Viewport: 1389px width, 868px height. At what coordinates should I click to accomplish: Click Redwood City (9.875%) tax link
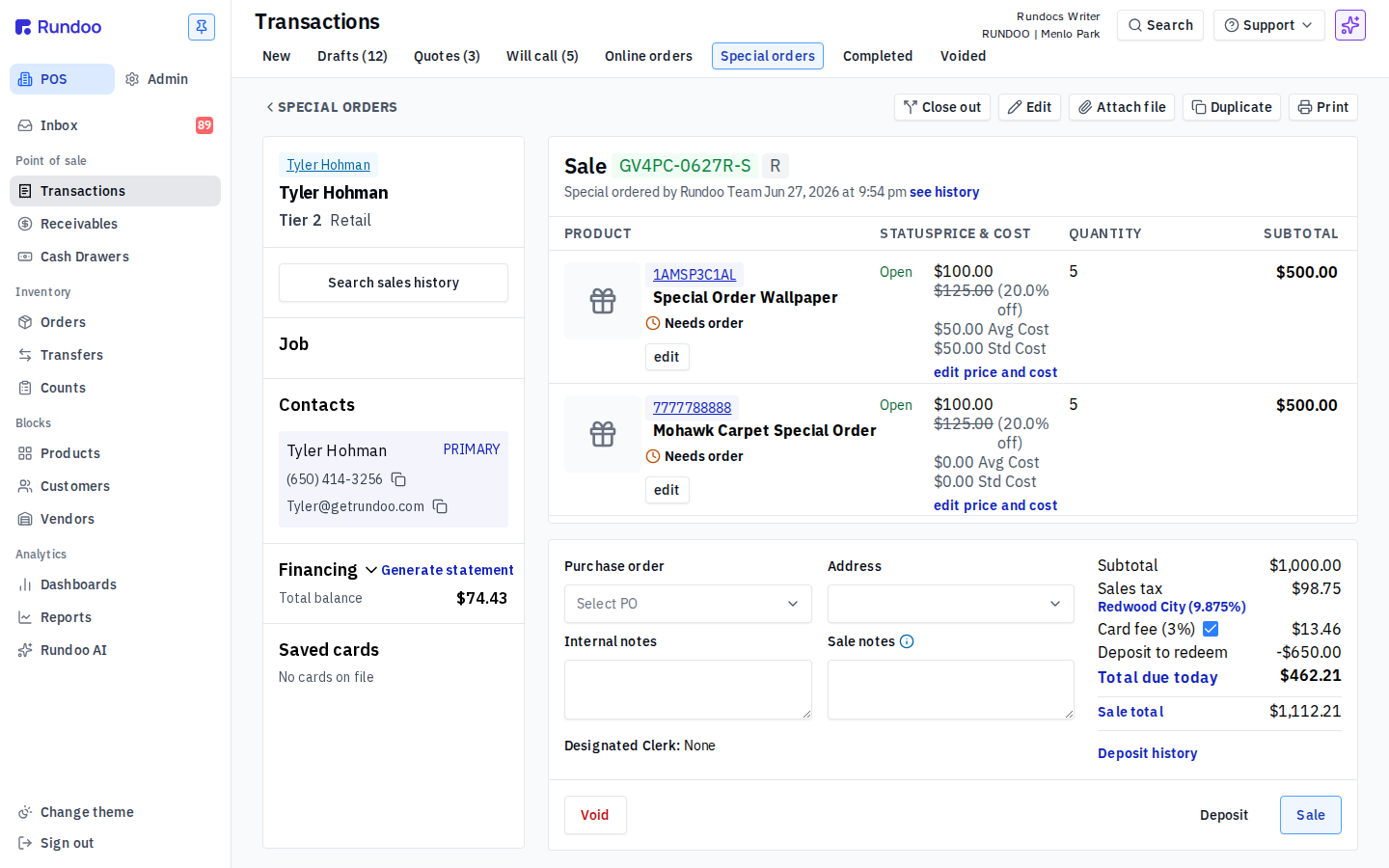(1172, 607)
